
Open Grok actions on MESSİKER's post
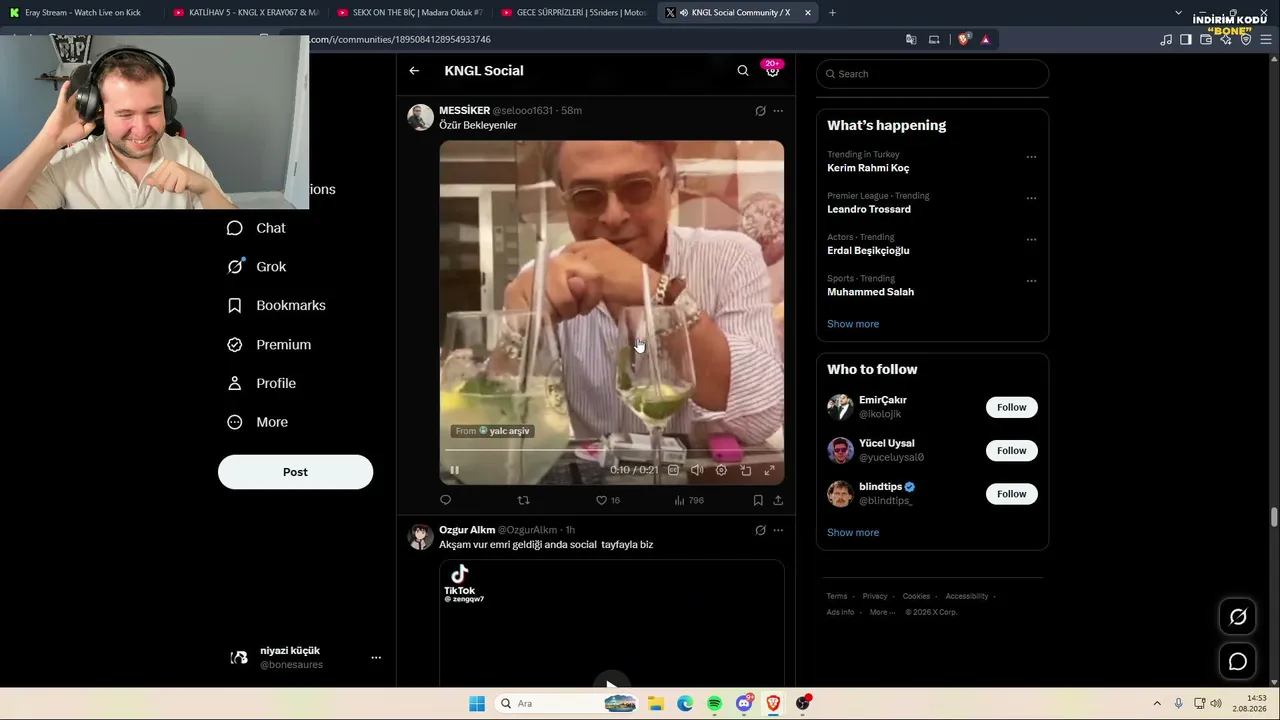pyautogui.click(x=760, y=111)
